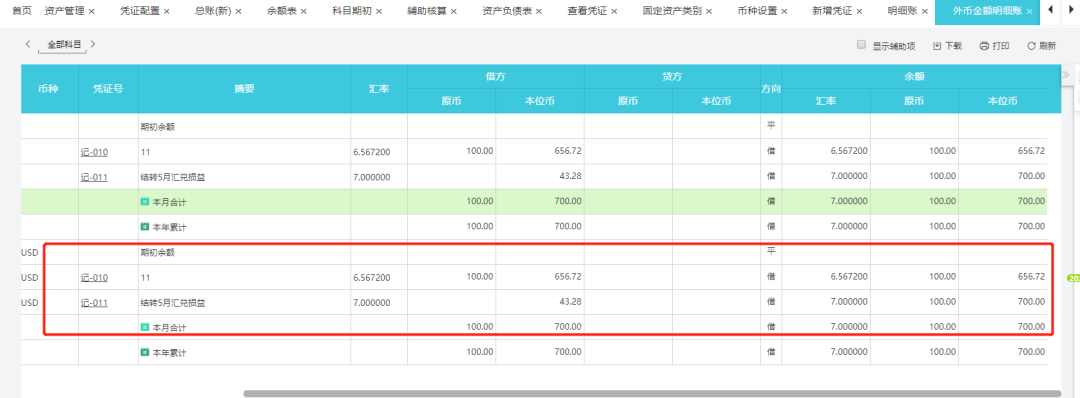The width and height of the screenshot is (1080, 398).
Task: Click the print icon
Action: 984,46
